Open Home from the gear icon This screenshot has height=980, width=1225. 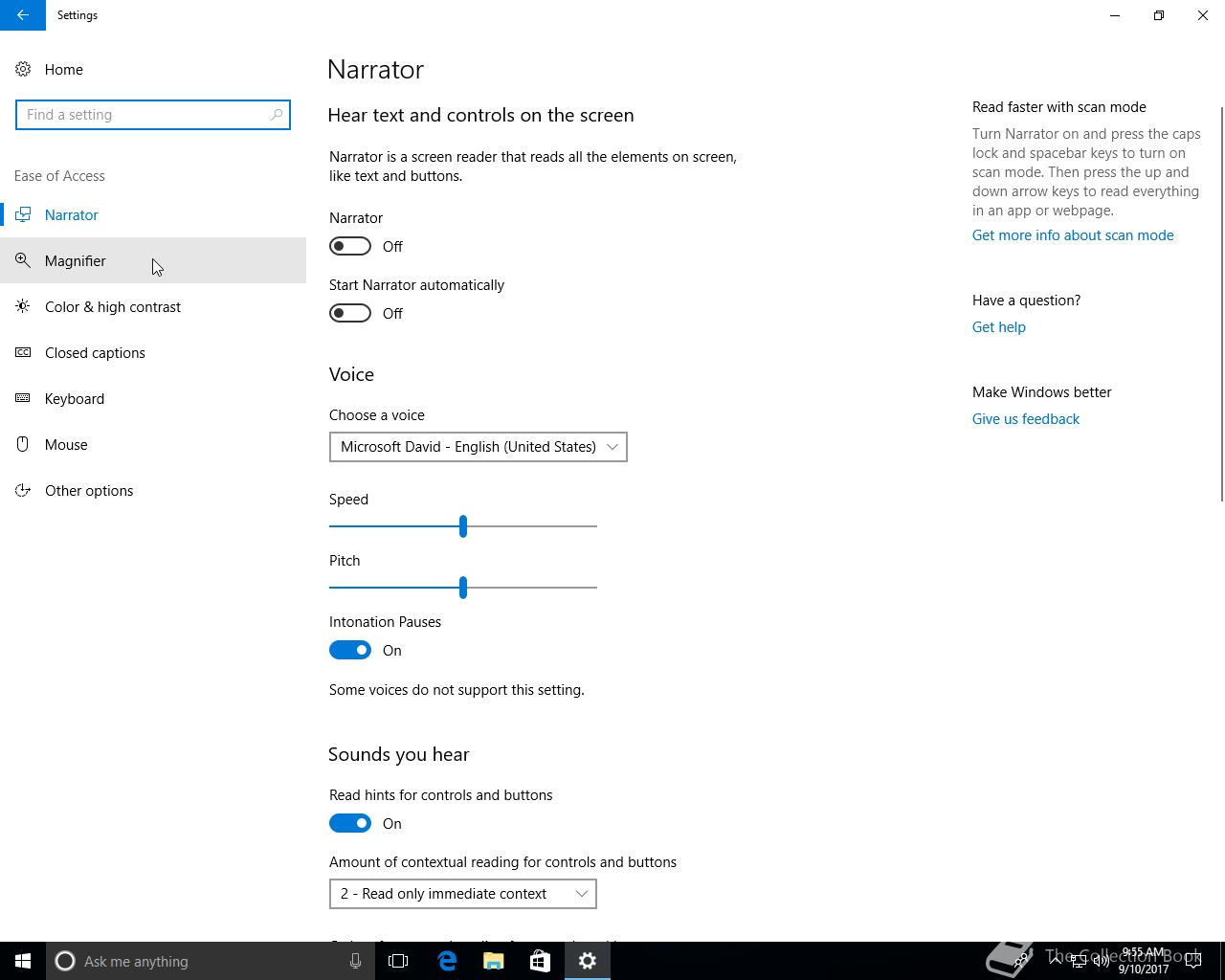pyautogui.click(x=23, y=69)
